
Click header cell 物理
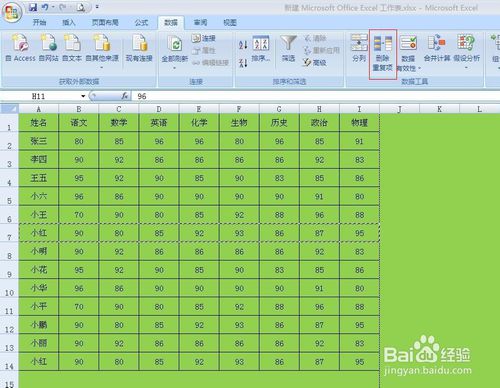[359, 123]
